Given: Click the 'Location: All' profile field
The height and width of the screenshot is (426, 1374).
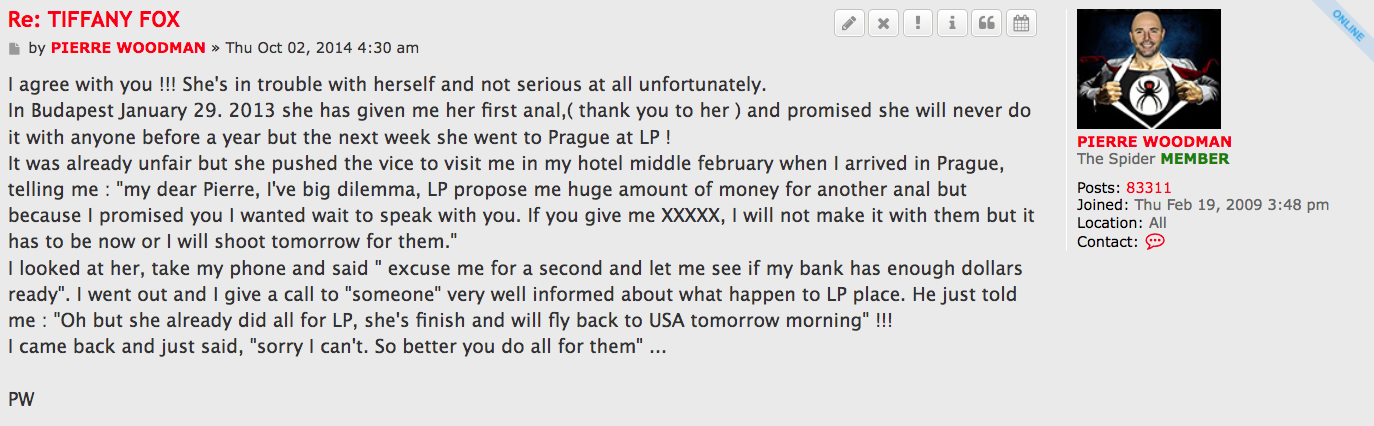Looking at the screenshot, I should (x=1121, y=223).
